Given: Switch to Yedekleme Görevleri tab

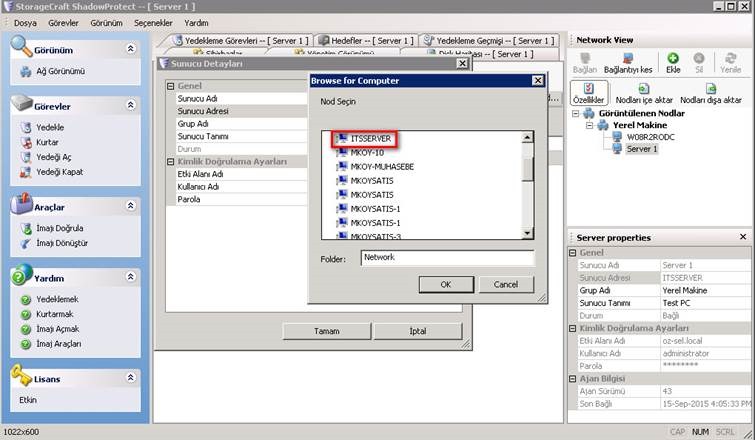Looking at the screenshot, I should (240, 41).
